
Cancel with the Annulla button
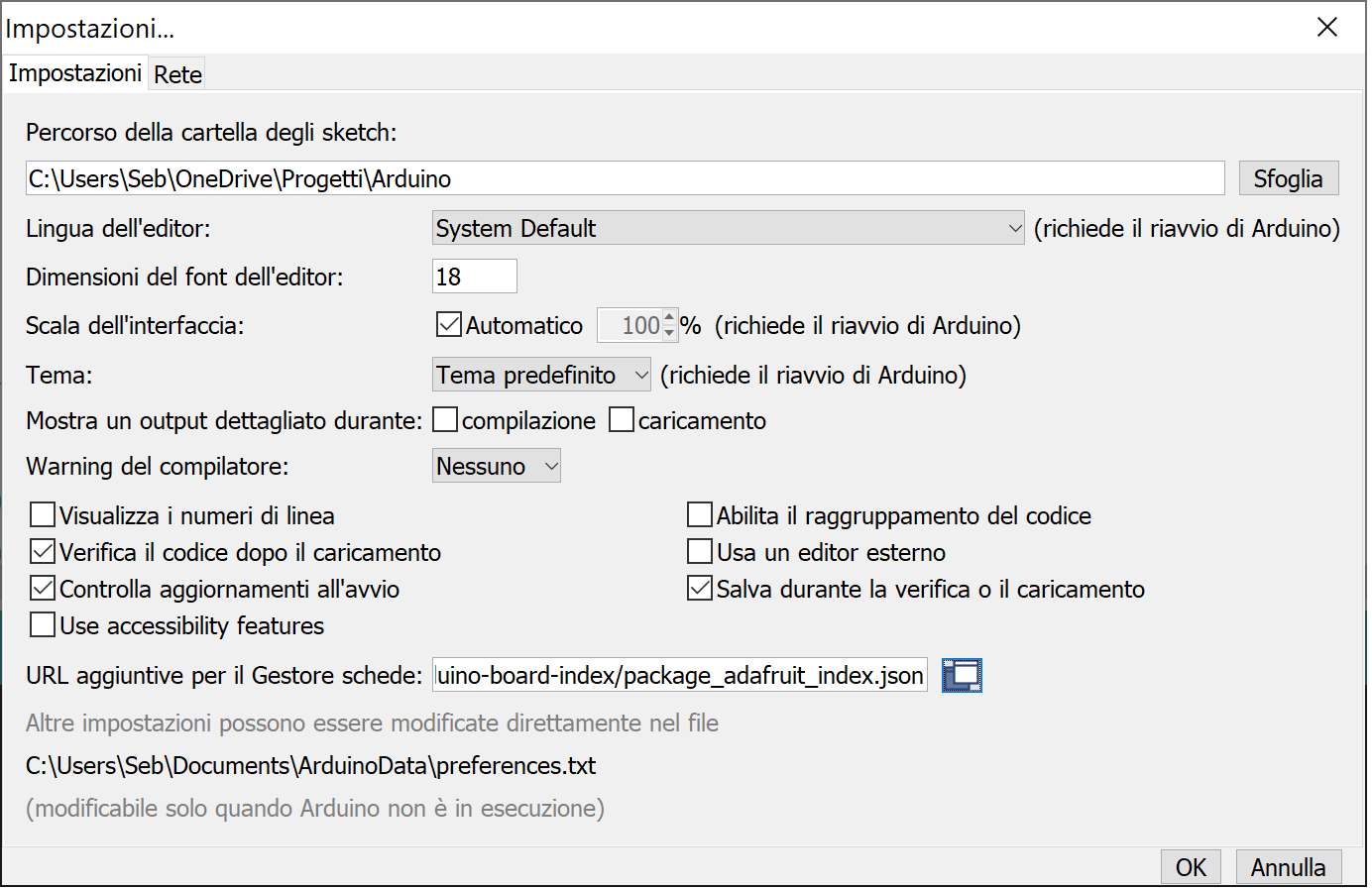point(1289,867)
